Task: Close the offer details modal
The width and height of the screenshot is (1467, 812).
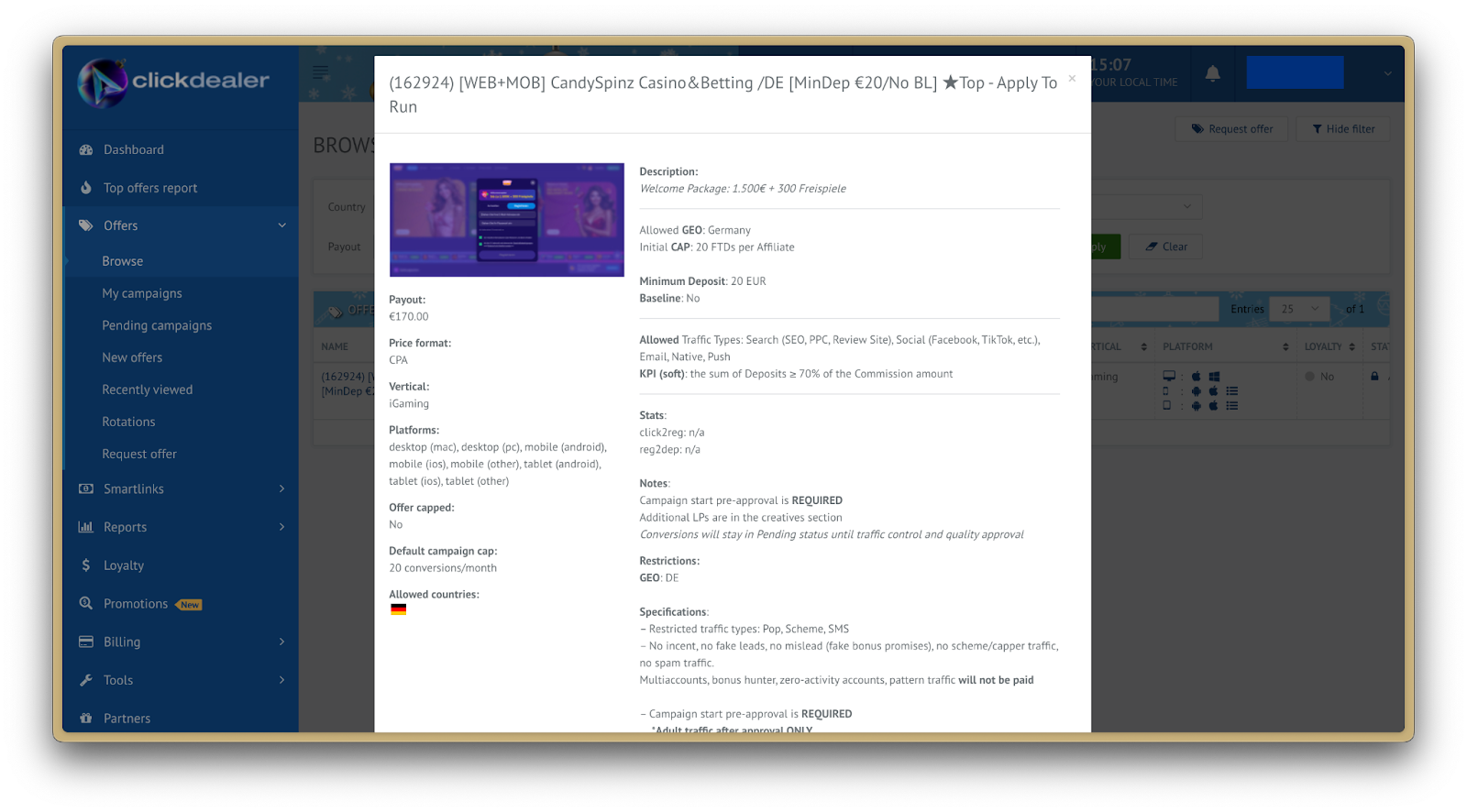Action: coord(1072,79)
